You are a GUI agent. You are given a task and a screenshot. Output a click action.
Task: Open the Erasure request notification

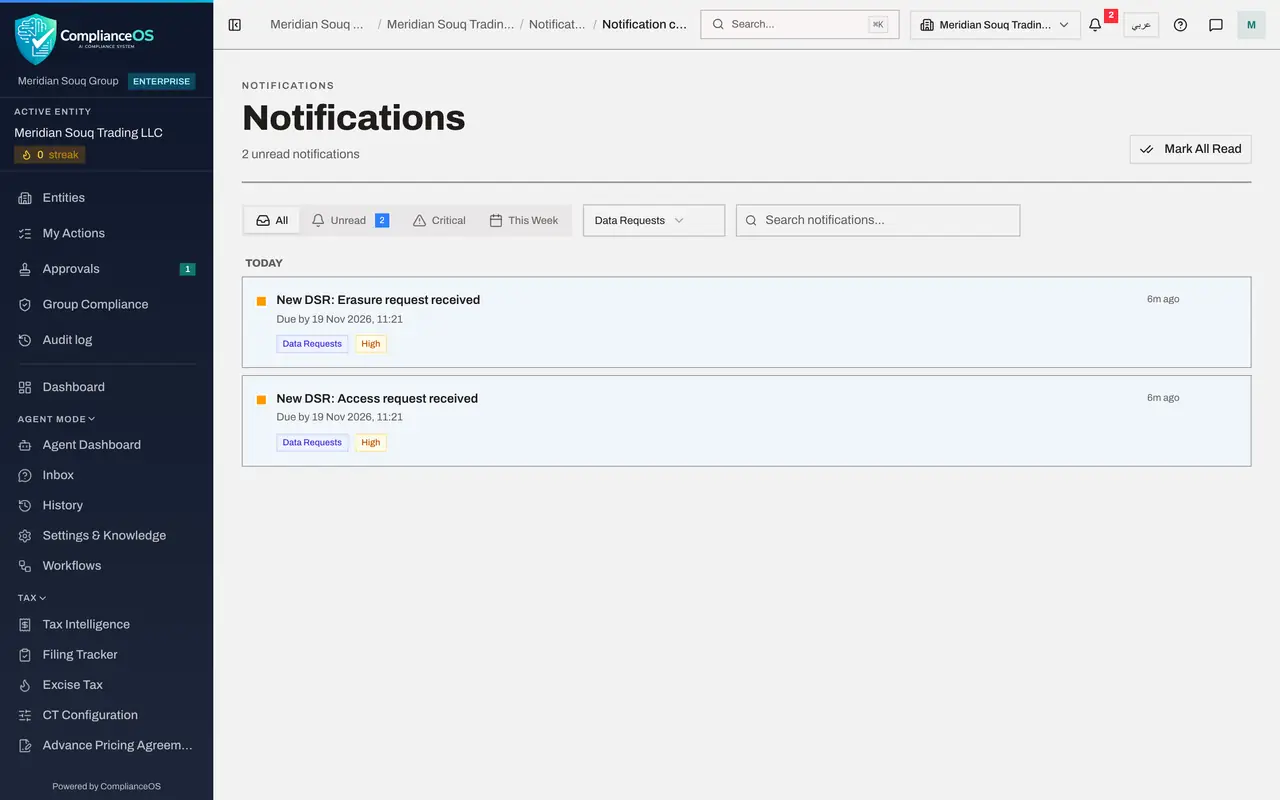pos(746,322)
